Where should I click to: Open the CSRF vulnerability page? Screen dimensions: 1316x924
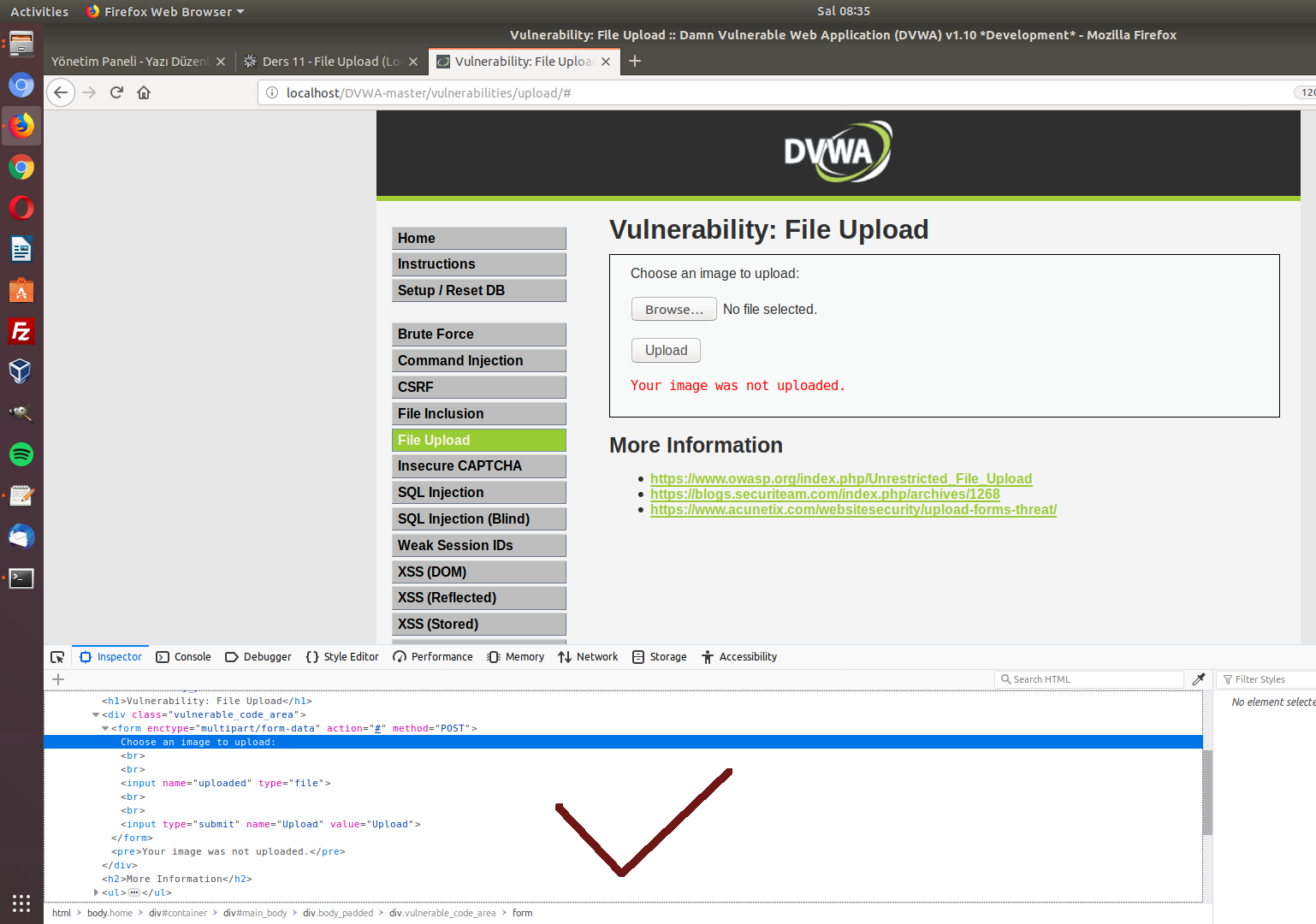click(x=479, y=388)
